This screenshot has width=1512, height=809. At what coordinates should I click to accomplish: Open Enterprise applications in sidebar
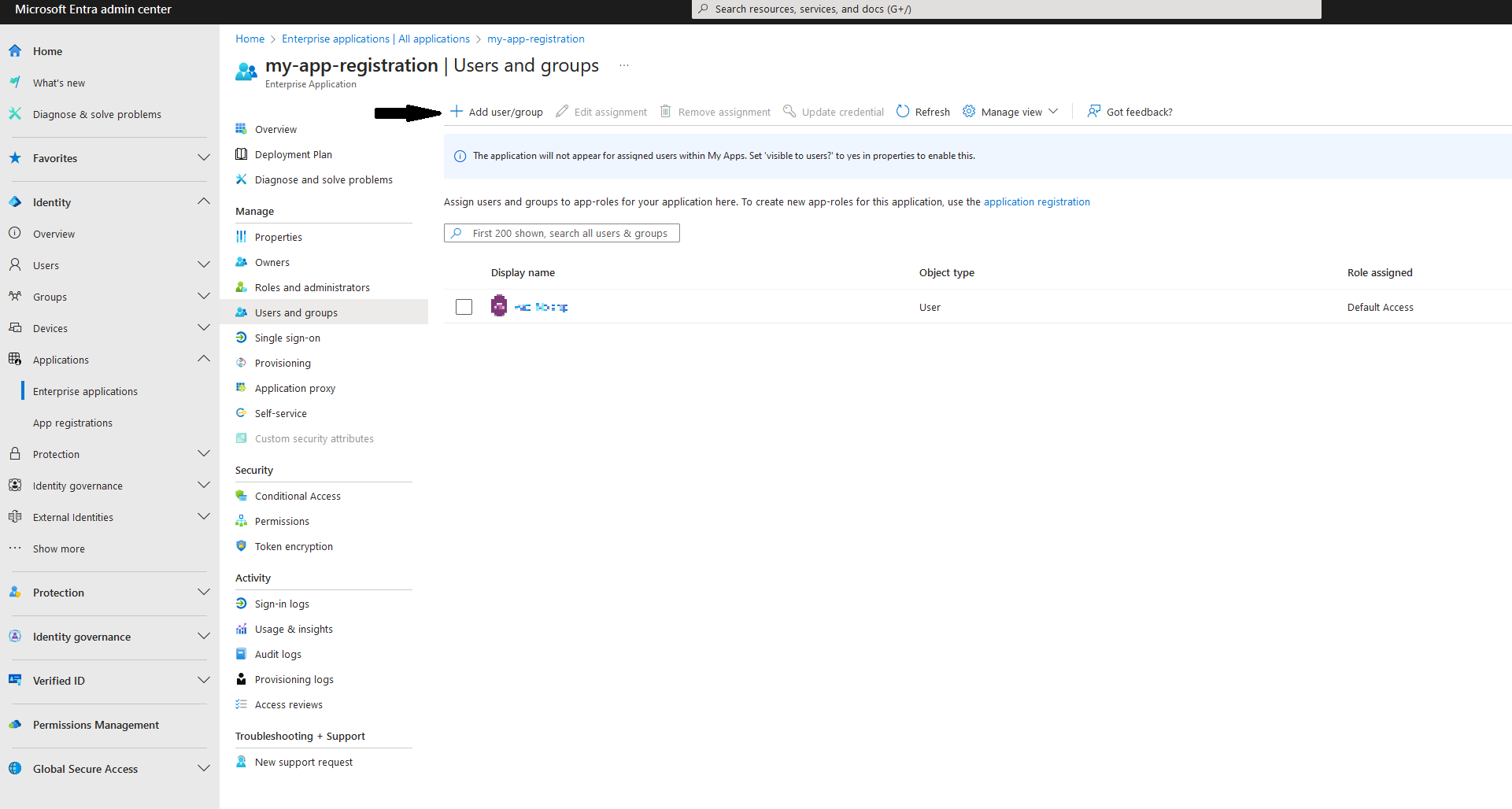(85, 391)
